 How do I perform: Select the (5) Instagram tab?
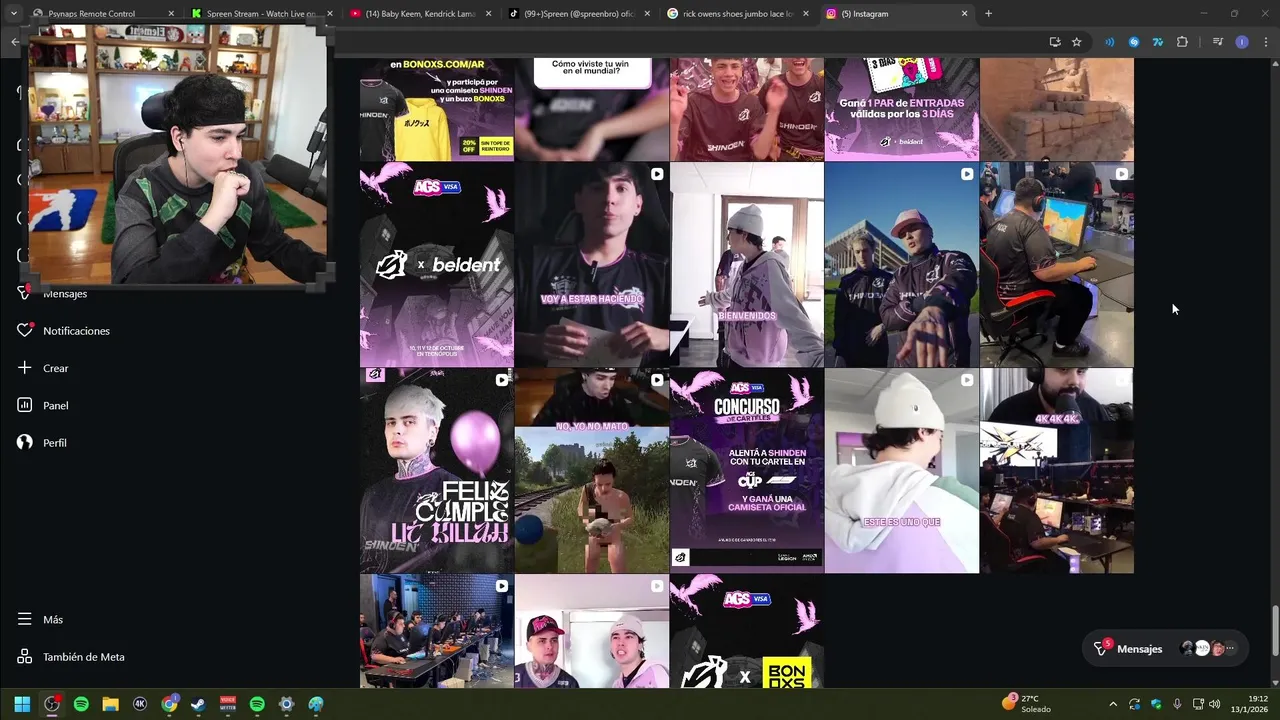click(896, 14)
